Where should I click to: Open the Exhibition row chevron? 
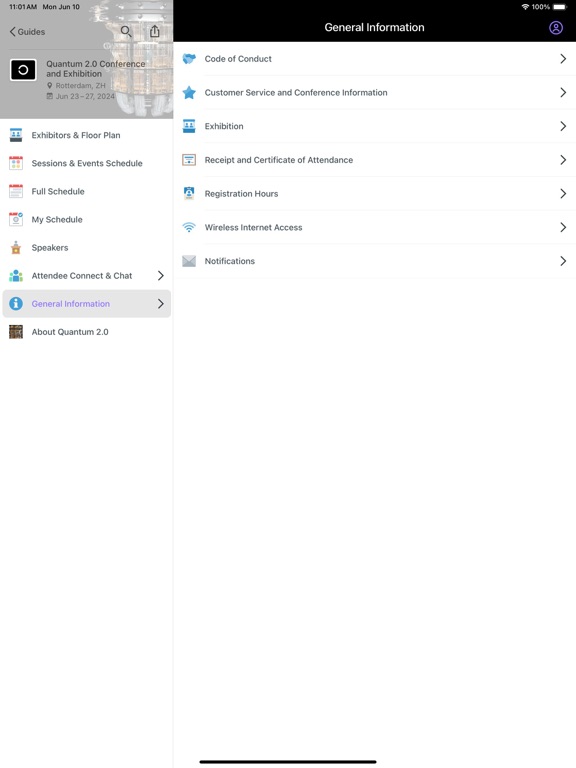click(x=563, y=126)
